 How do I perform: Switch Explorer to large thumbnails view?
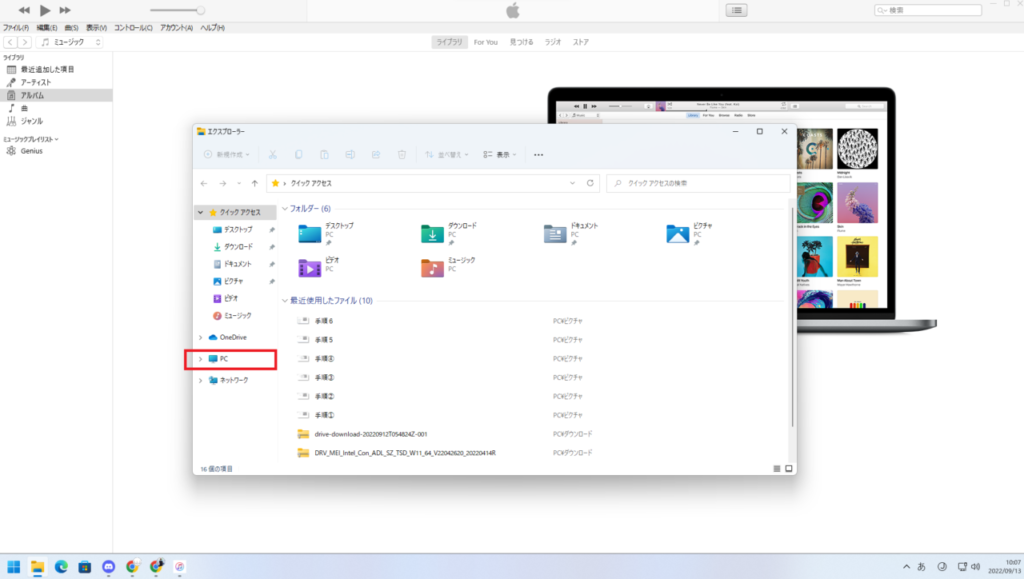pyautogui.click(x=789, y=469)
